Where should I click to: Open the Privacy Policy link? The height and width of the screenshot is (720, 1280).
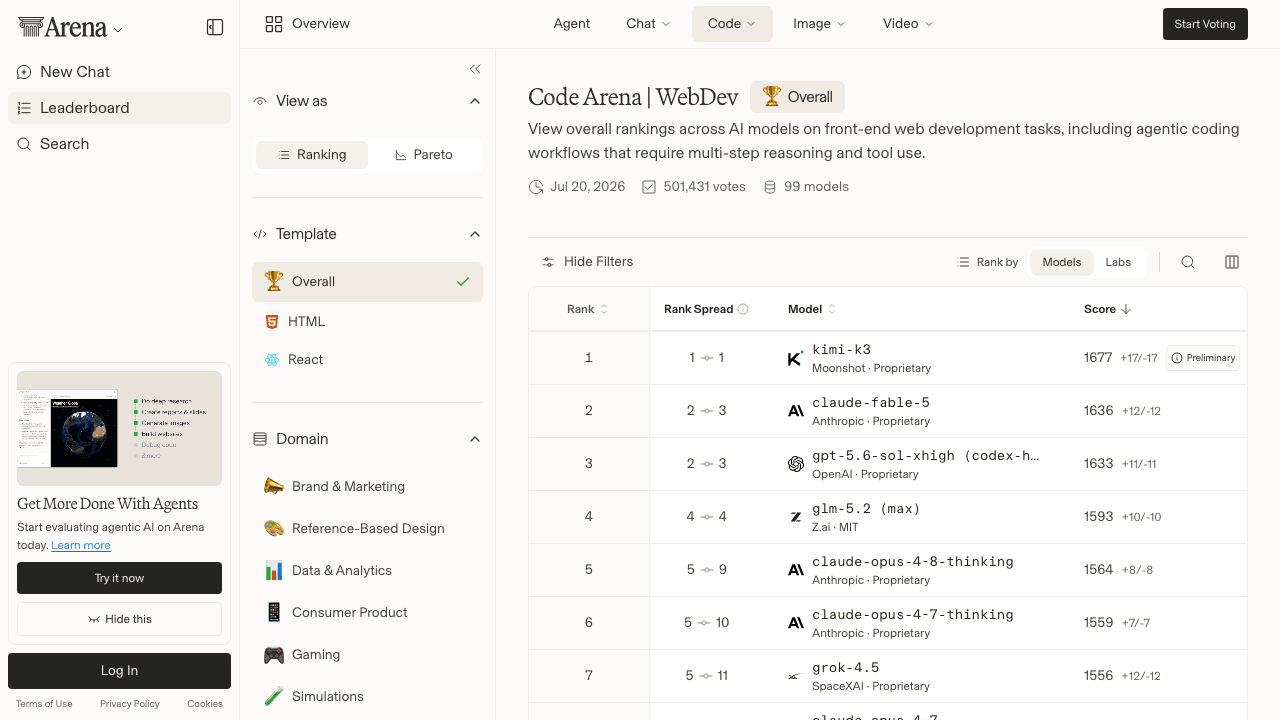pos(130,704)
